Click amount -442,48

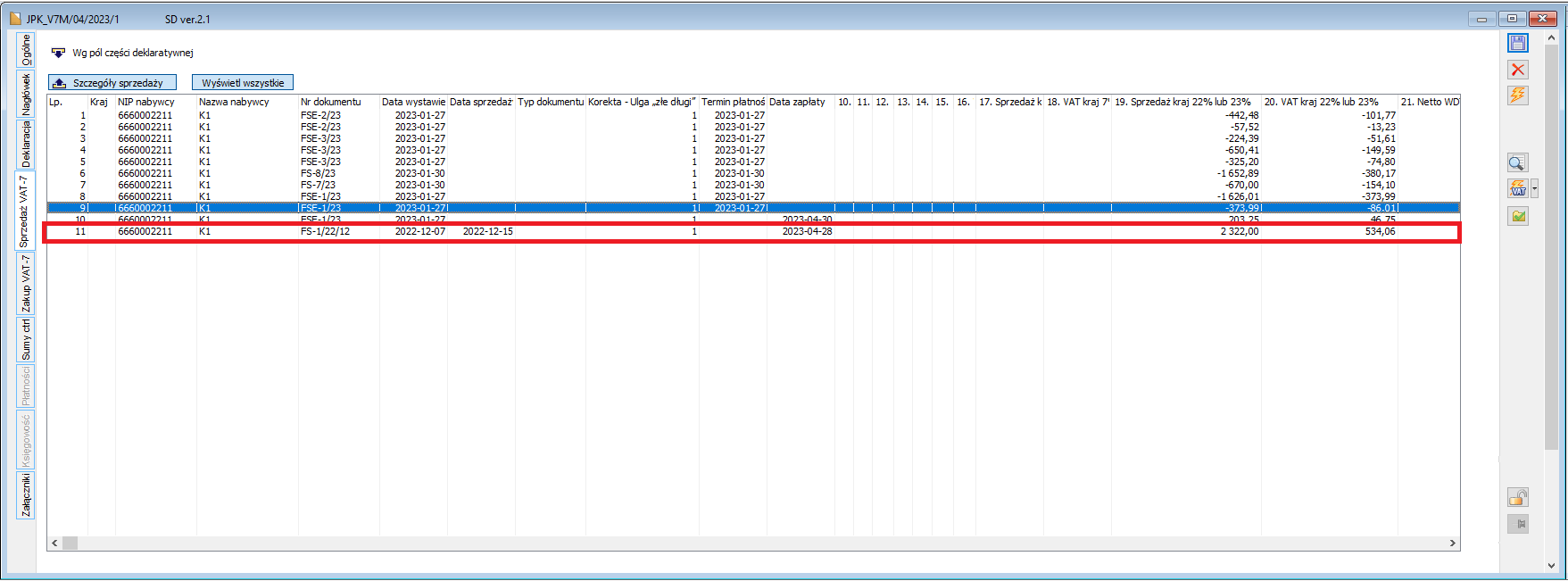click(1242, 115)
